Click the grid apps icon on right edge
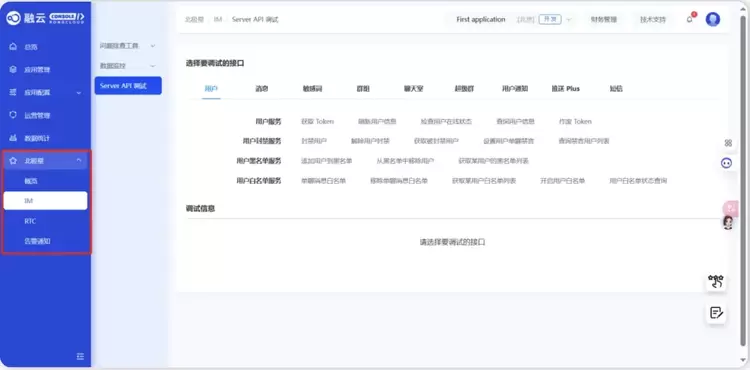Image resolution: width=750 pixels, height=370 pixels. 728,143
